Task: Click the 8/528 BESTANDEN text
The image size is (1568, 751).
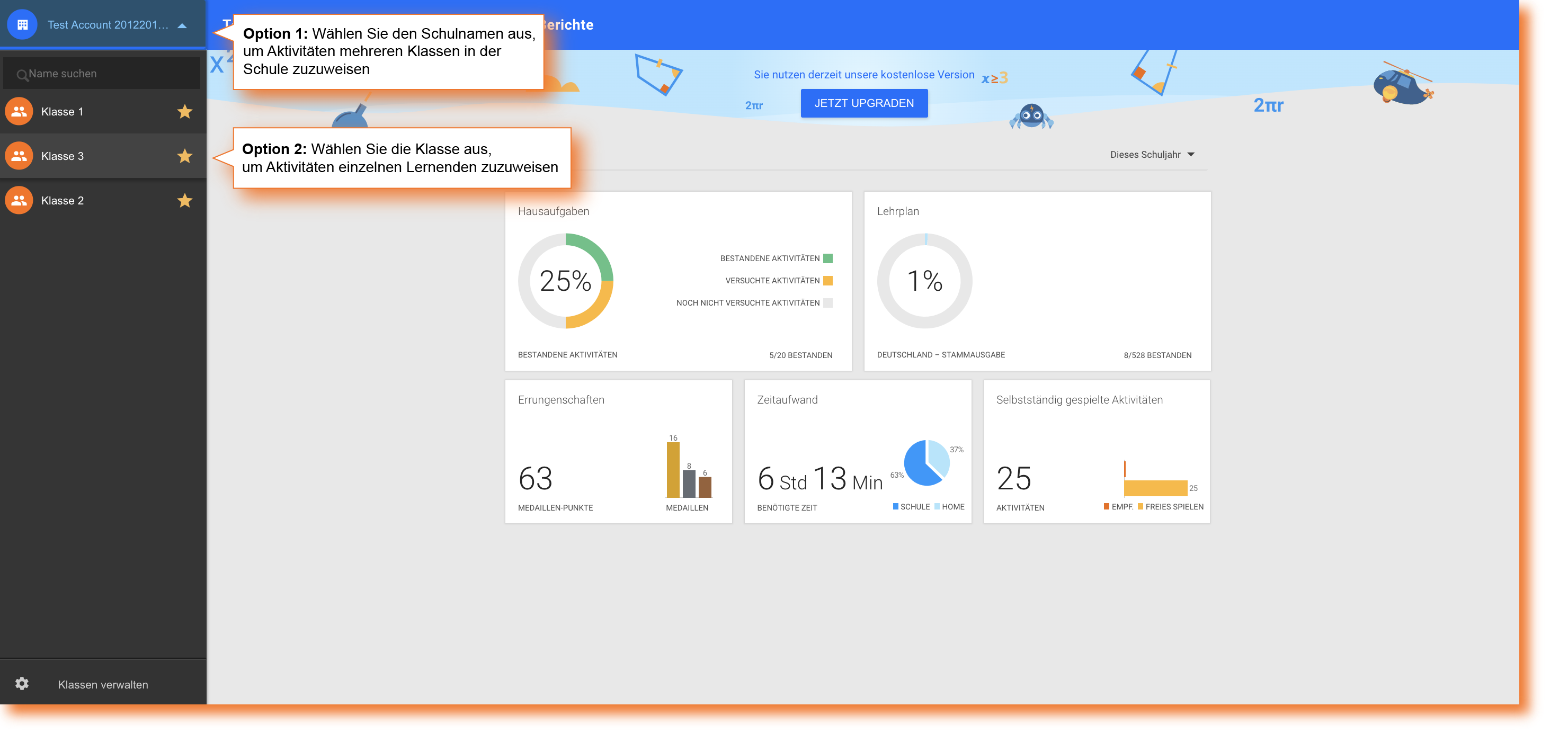Action: click(1157, 355)
